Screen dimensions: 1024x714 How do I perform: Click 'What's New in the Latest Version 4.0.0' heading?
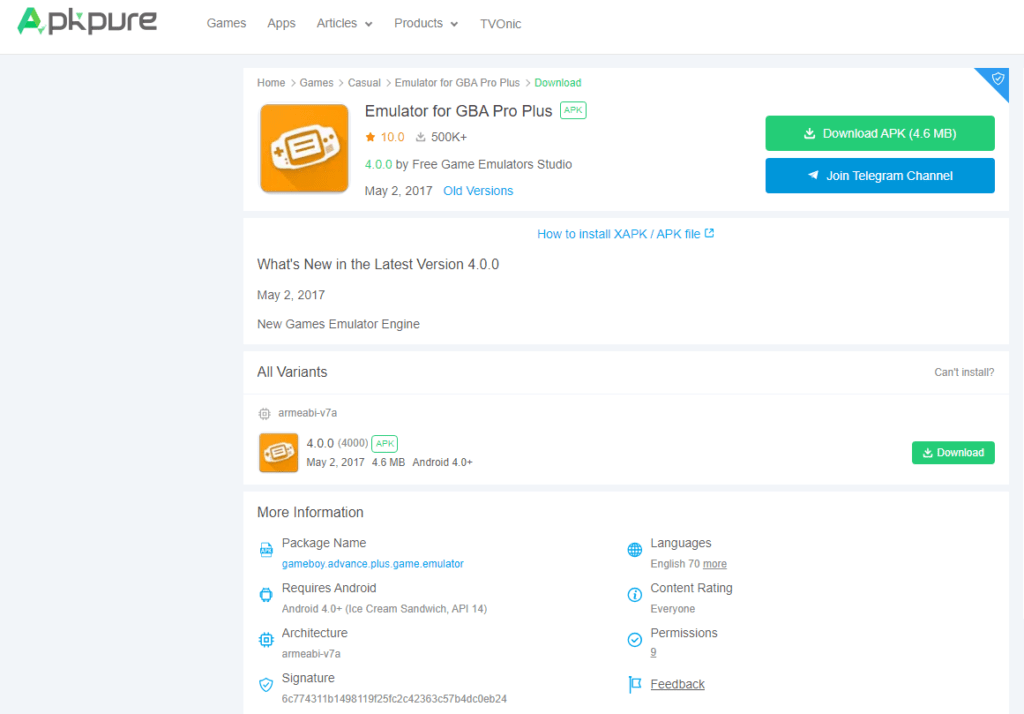377,265
